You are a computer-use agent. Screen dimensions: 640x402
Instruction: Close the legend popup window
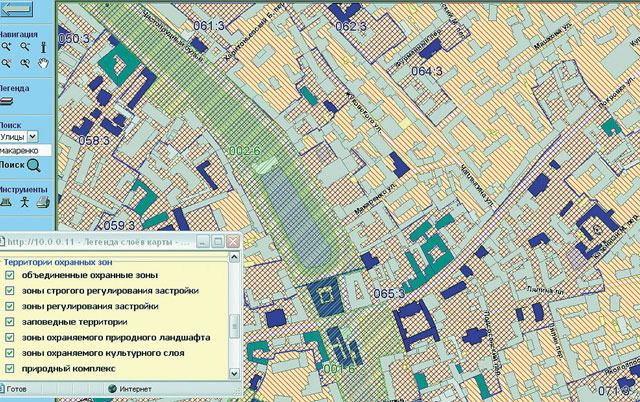233,241
